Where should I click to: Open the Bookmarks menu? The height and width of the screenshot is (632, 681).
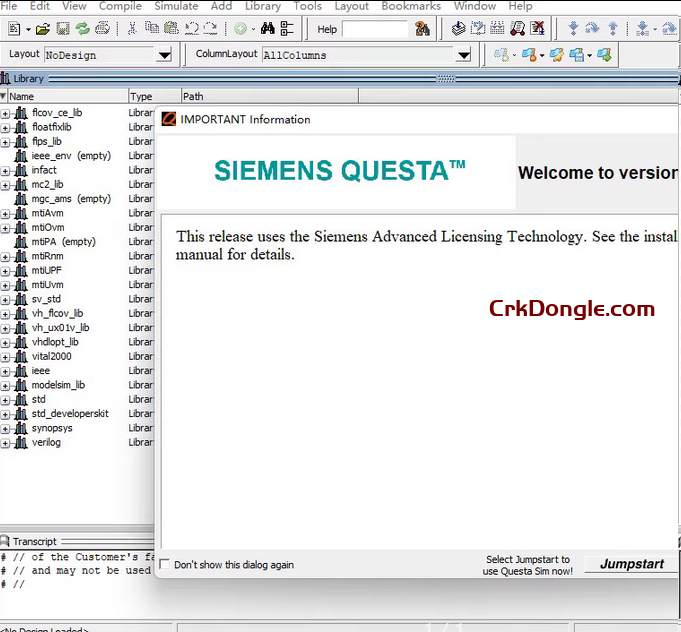tap(411, 6)
